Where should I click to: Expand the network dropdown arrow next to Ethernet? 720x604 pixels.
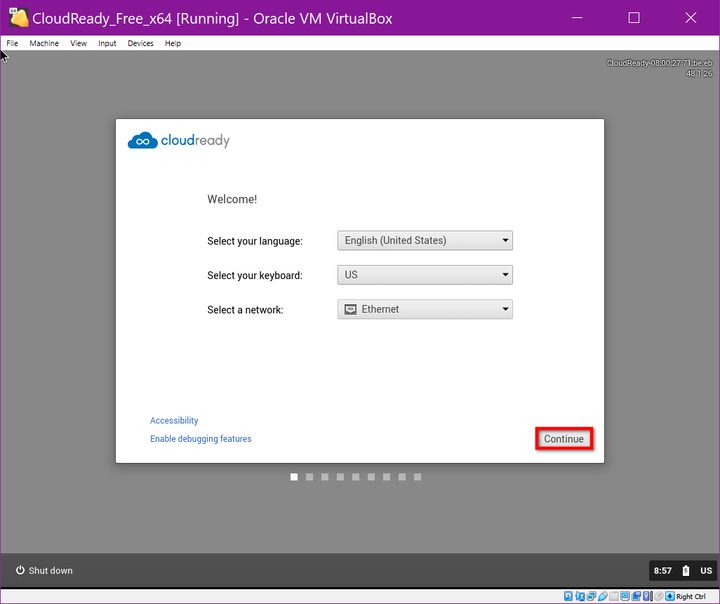505,309
